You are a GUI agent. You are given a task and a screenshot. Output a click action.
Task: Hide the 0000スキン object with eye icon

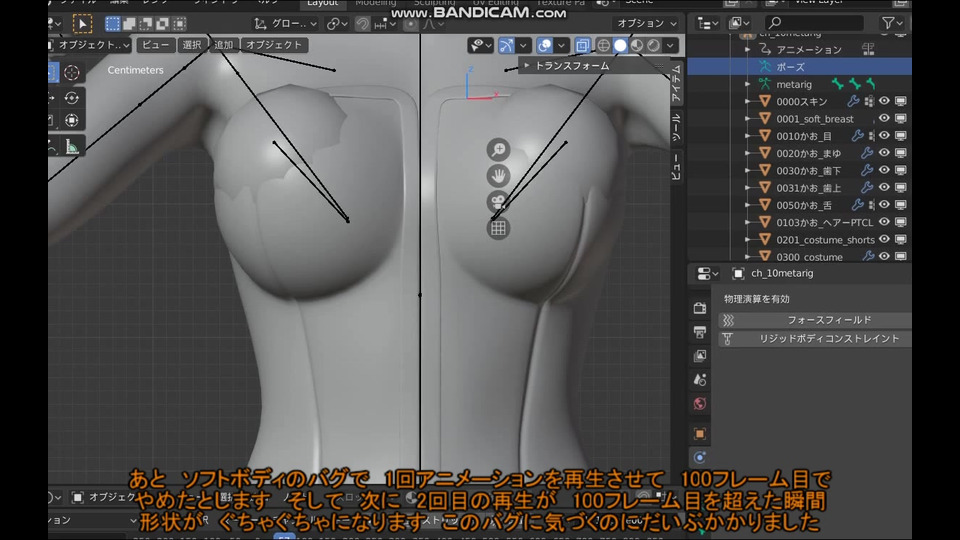[884, 101]
